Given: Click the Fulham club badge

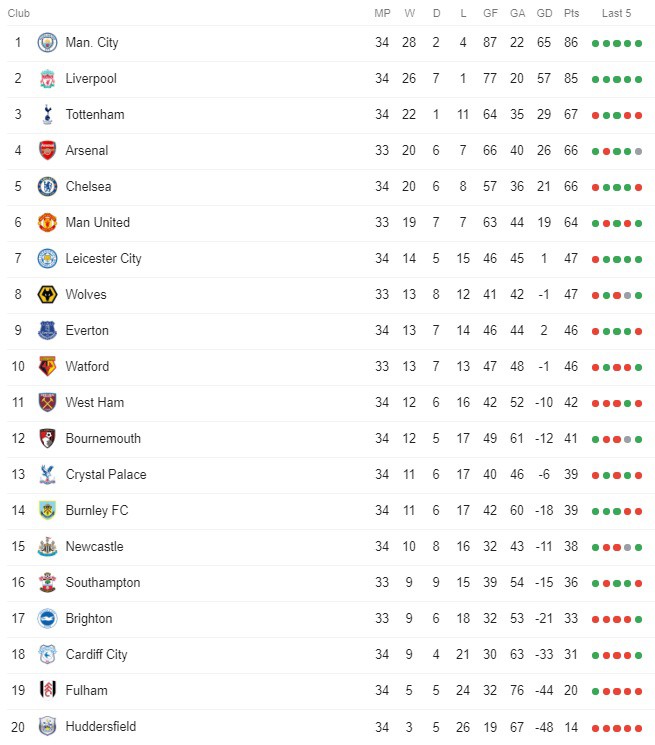Looking at the screenshot, I should coord(47,690).
